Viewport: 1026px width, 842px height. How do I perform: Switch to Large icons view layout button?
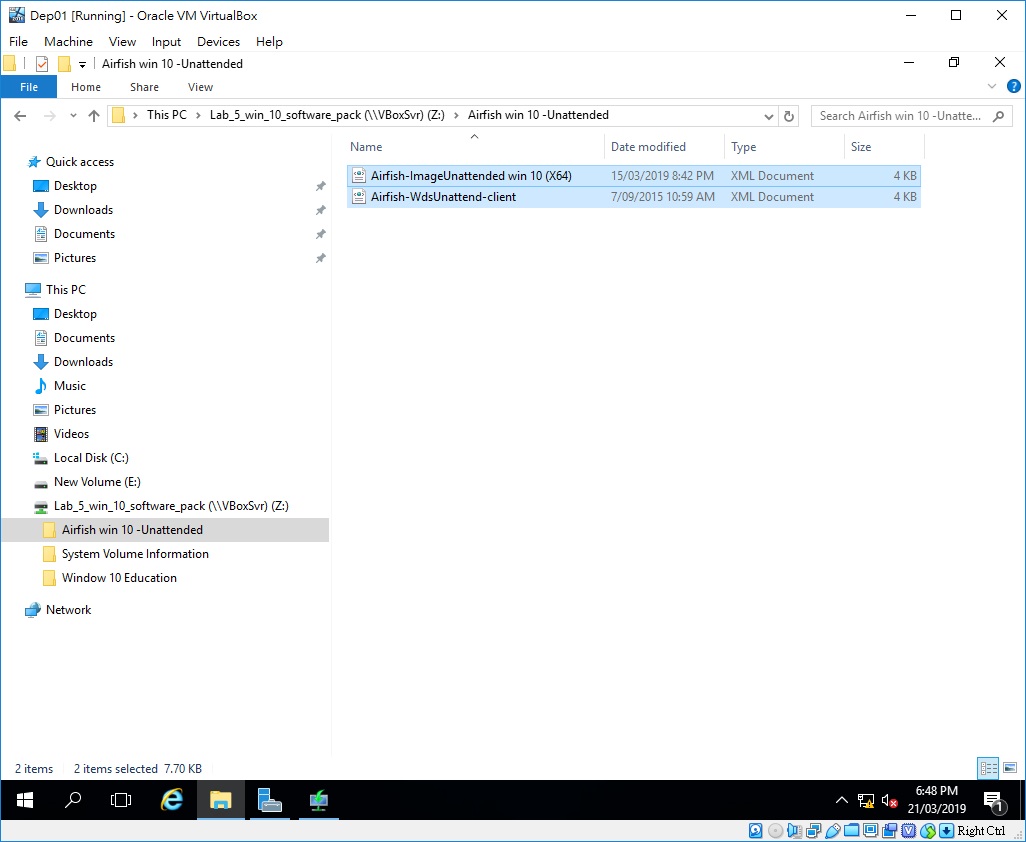click(1010, 768)
